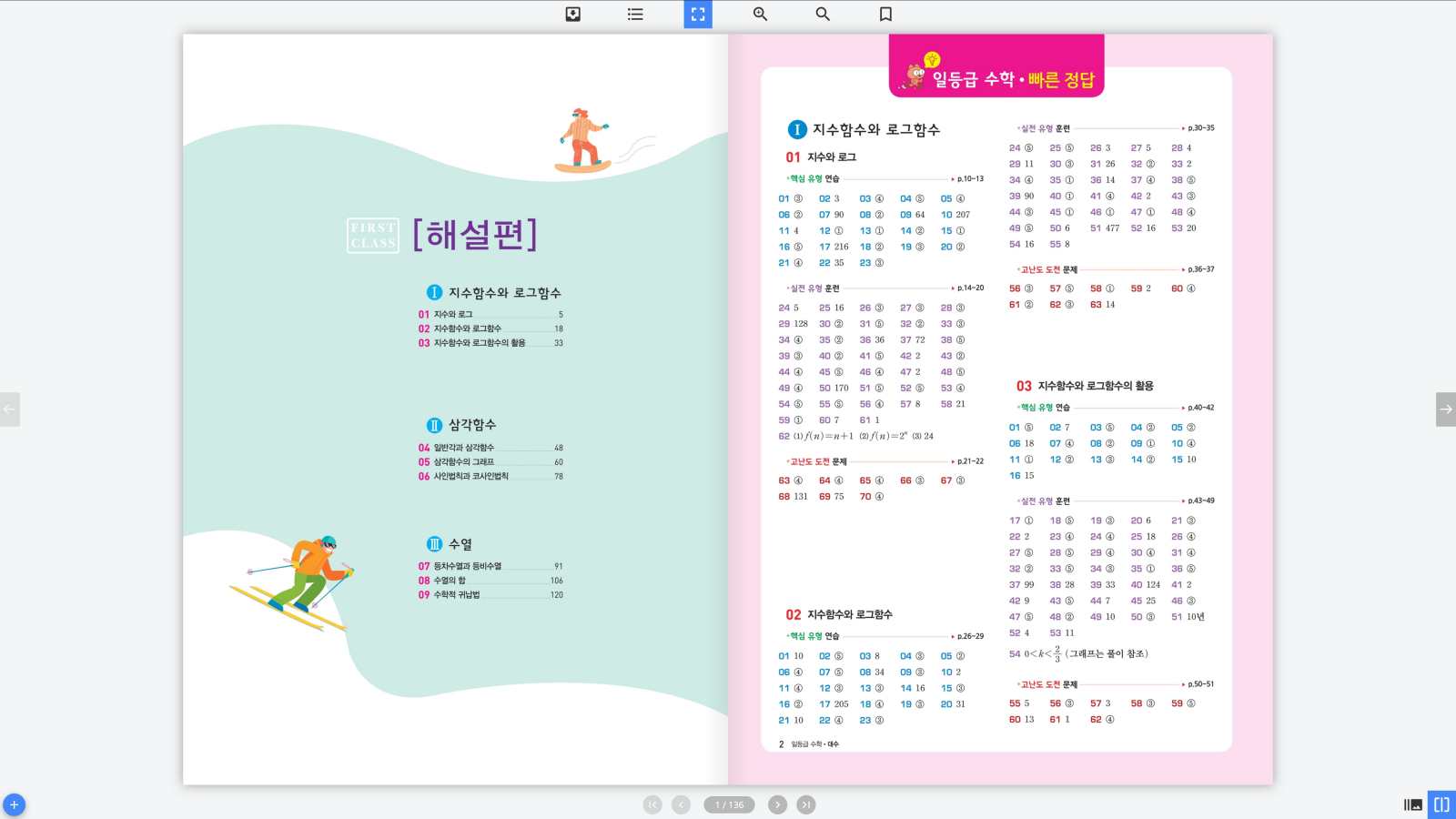Image resolution: width=1456 pixels, height=819 pixels.
Task: Toggle fullscreen mode icon
Action: click(x=697, y=14)
